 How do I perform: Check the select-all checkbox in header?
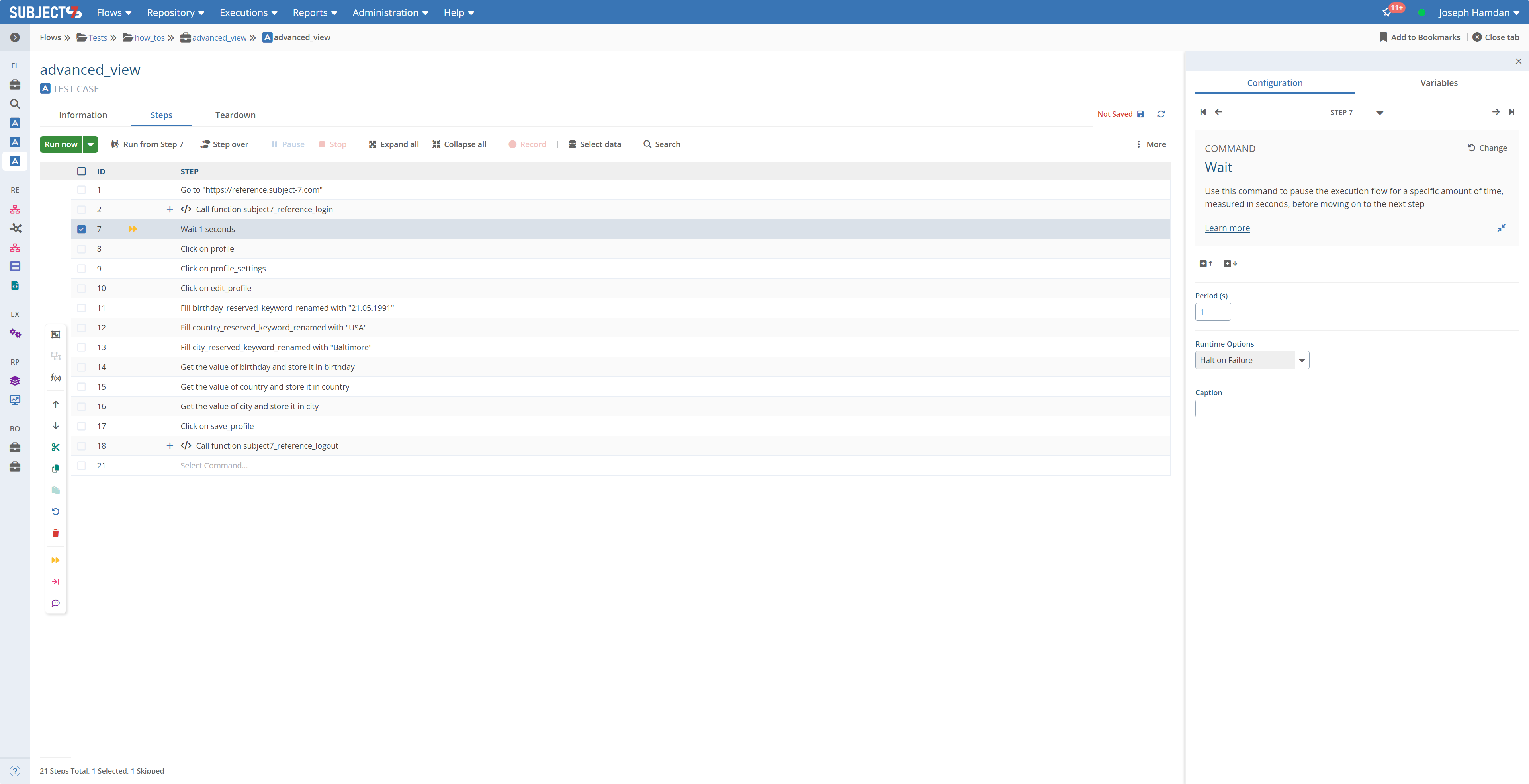click(x=81, y=172)
